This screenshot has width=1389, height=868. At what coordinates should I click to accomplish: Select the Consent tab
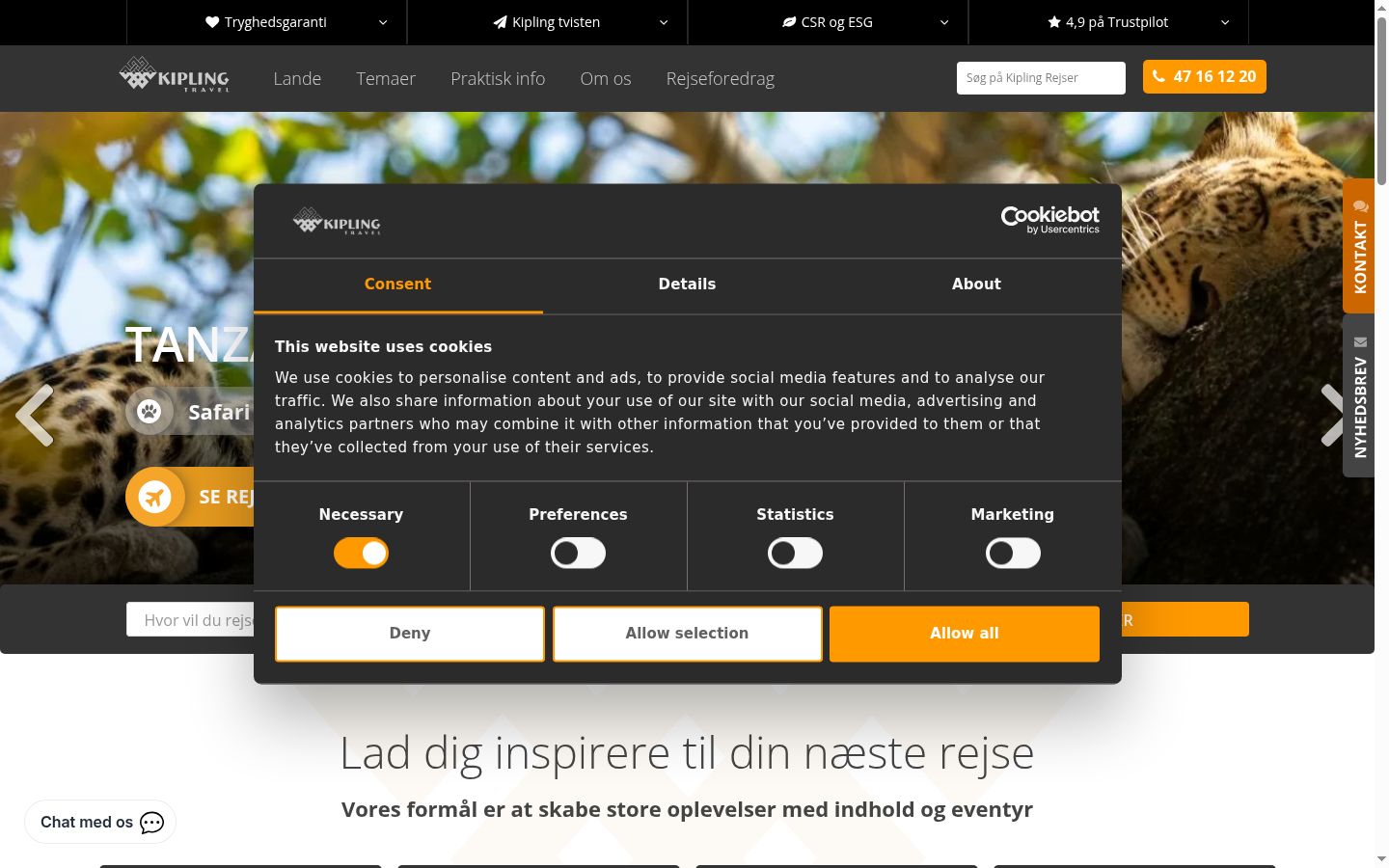pyautogui.click(x=397, y=285)
